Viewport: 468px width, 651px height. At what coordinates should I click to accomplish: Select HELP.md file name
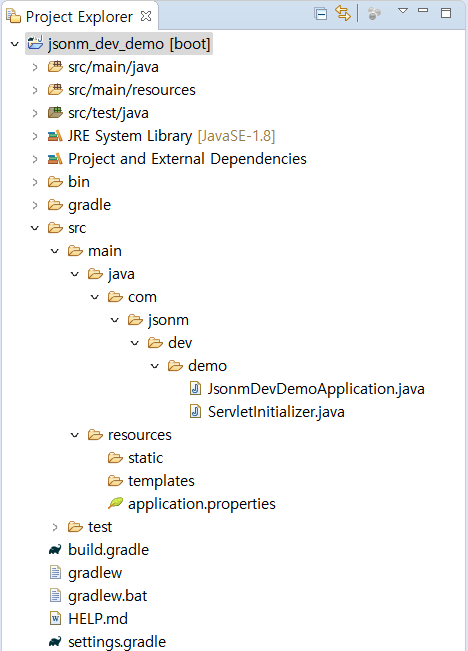[x=98, y=619]
